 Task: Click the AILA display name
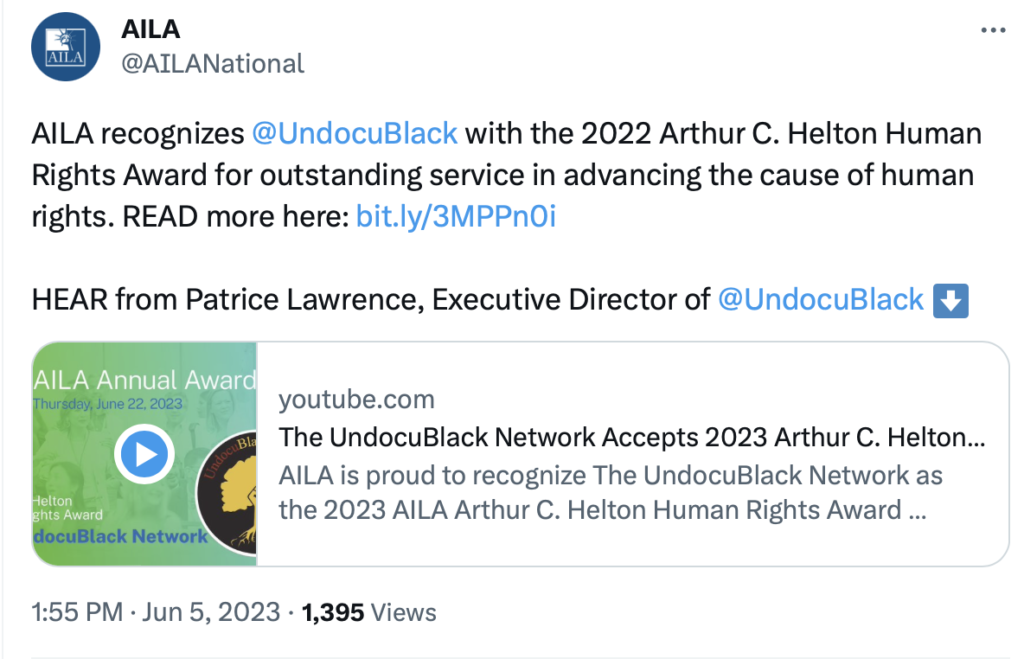tap(152, 28)
